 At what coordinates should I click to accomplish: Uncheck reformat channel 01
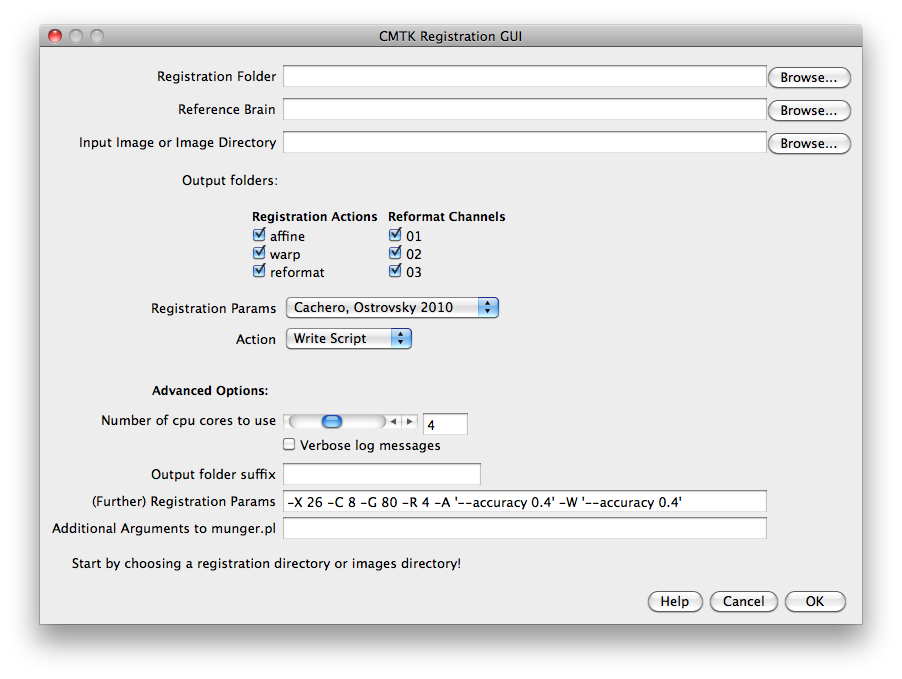click(396, 236)
